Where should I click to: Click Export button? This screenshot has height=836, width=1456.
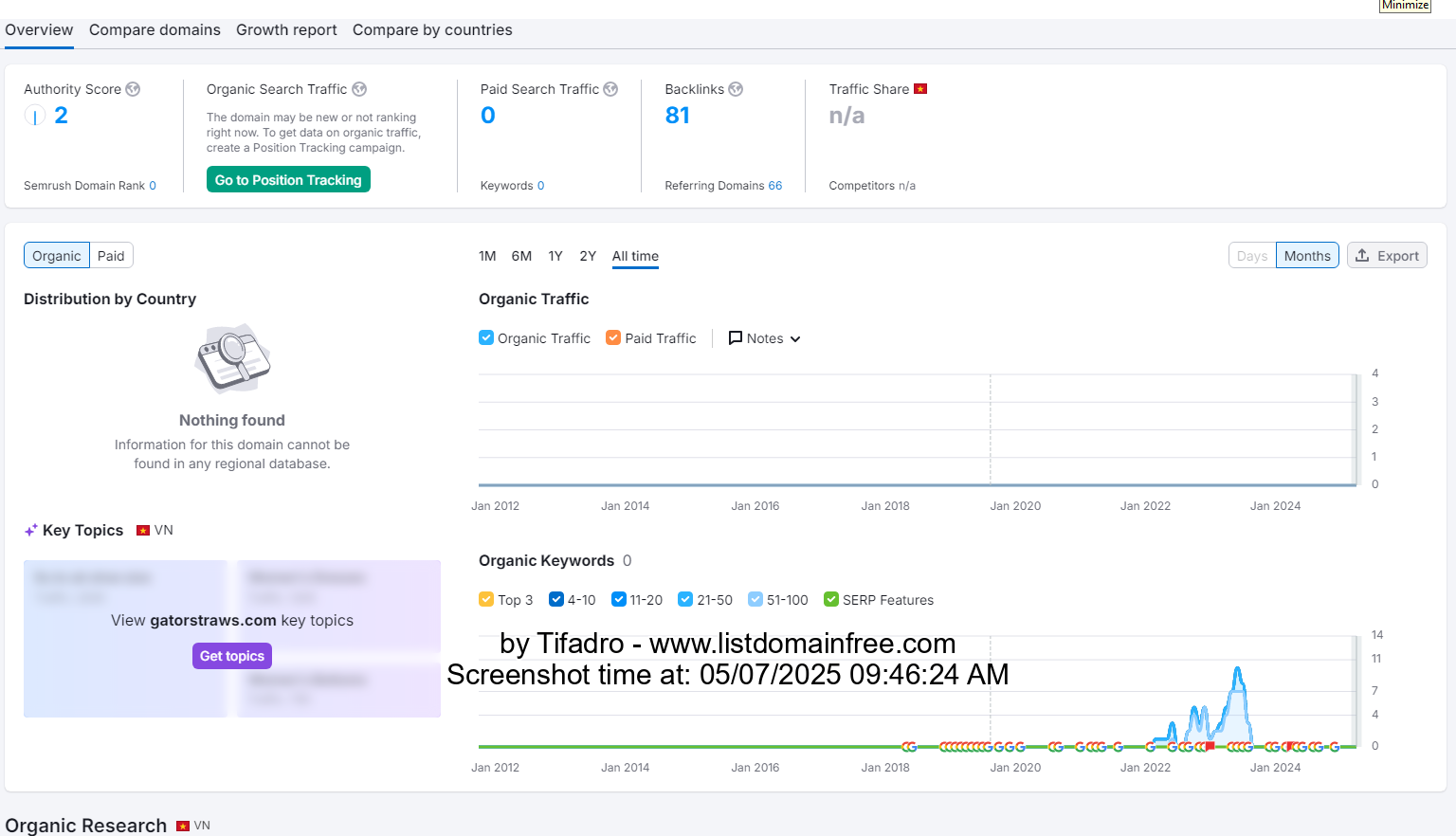click(1387, 256)
